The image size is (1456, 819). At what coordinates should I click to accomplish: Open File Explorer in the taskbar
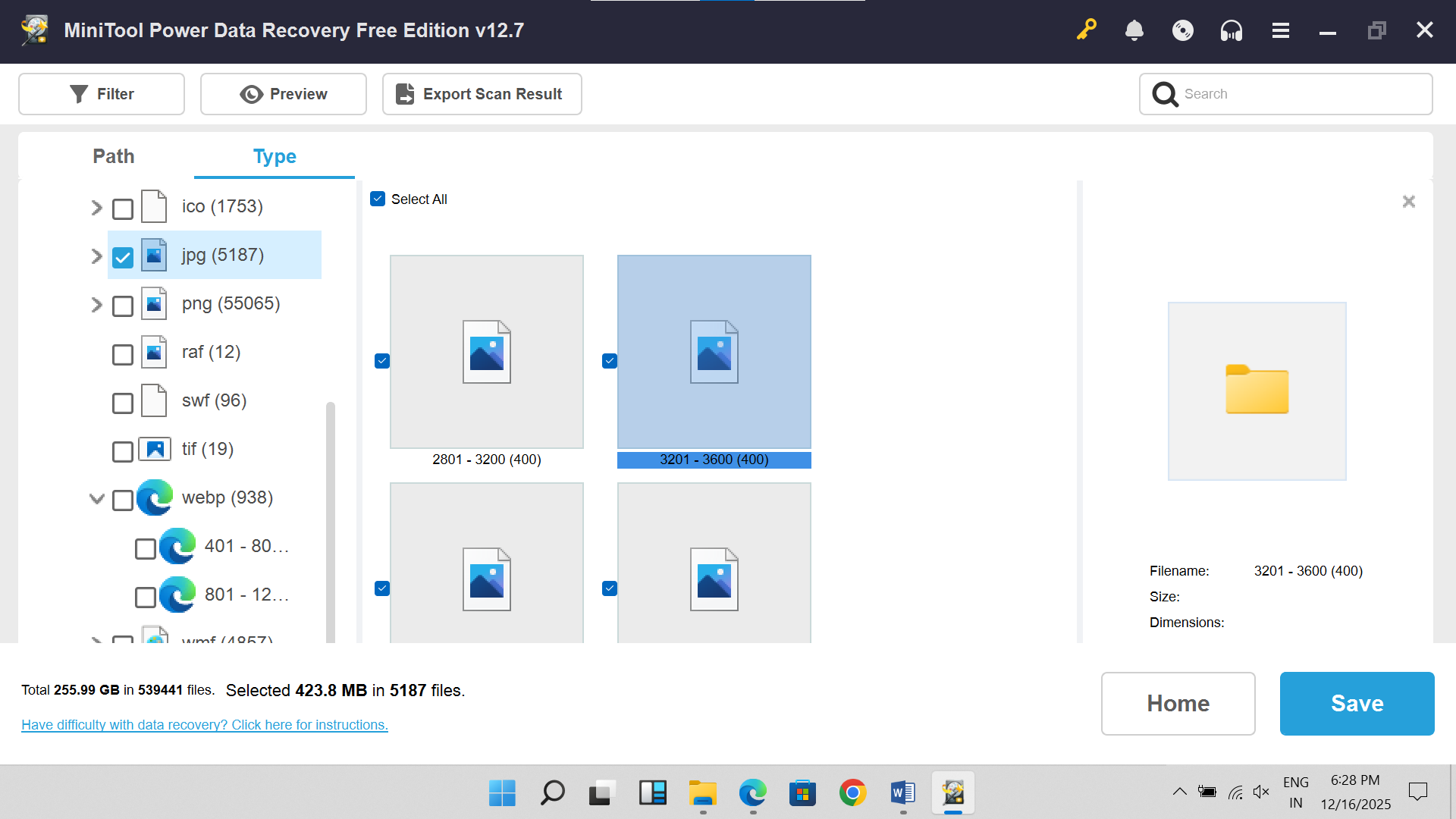pos(703,793)
